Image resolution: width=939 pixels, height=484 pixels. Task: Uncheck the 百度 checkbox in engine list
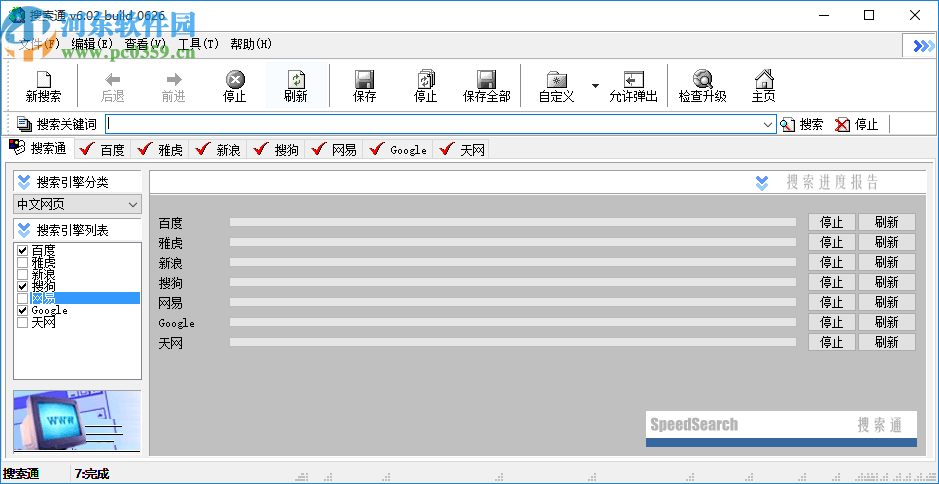pos(22,251)
